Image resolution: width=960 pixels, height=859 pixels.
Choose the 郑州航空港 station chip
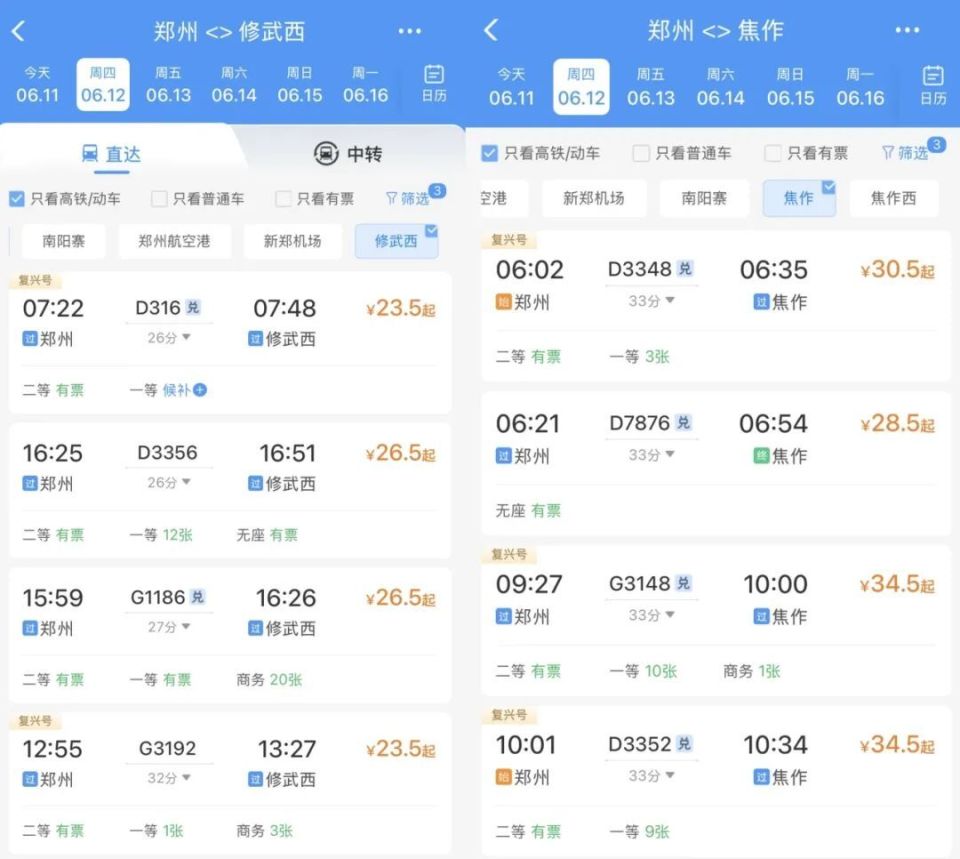pos(174,241)
